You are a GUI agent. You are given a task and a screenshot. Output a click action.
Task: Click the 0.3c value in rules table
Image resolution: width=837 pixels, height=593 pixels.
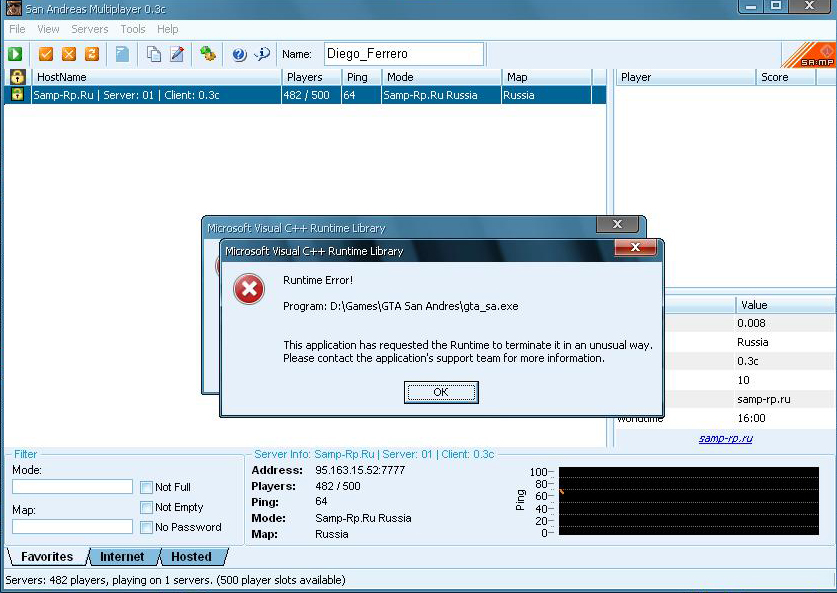pyautogui.click(x=748, y=361)
